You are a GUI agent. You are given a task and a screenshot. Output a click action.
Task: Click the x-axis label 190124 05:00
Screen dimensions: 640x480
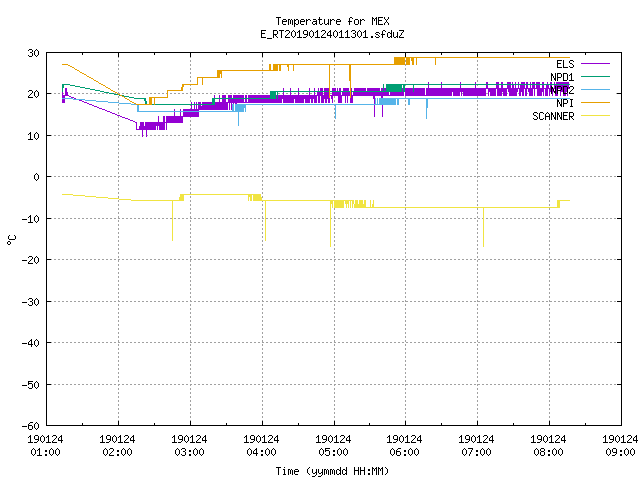click(x=333, y=446)
